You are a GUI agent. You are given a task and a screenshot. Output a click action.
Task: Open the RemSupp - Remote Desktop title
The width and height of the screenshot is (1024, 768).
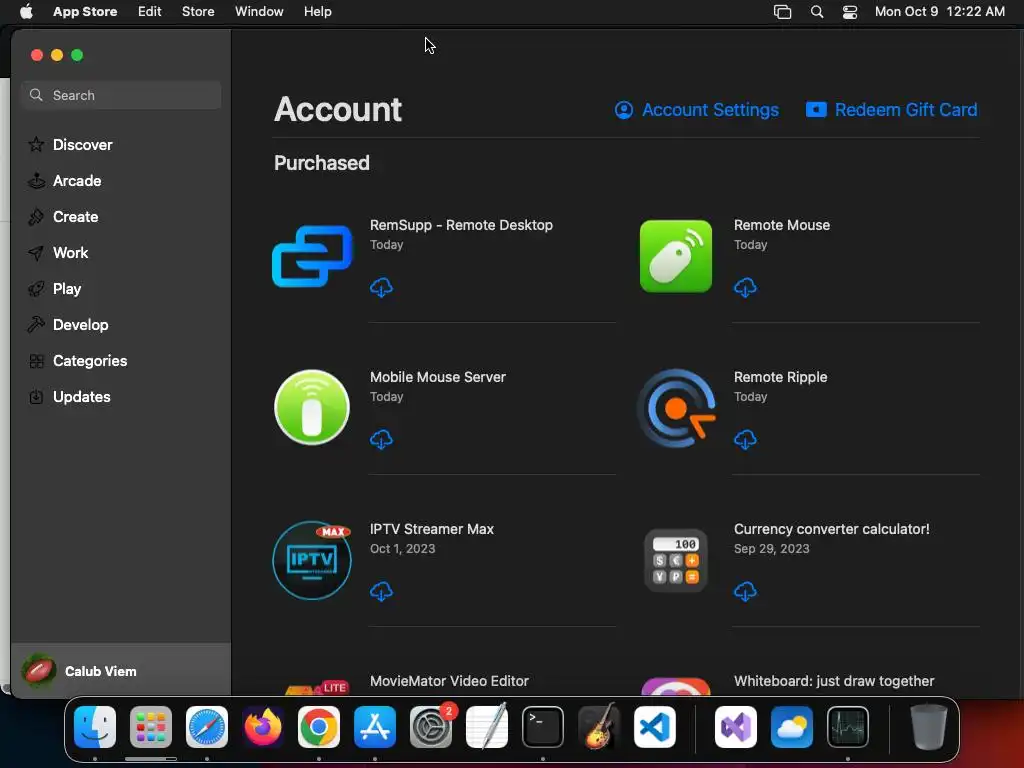461,225
